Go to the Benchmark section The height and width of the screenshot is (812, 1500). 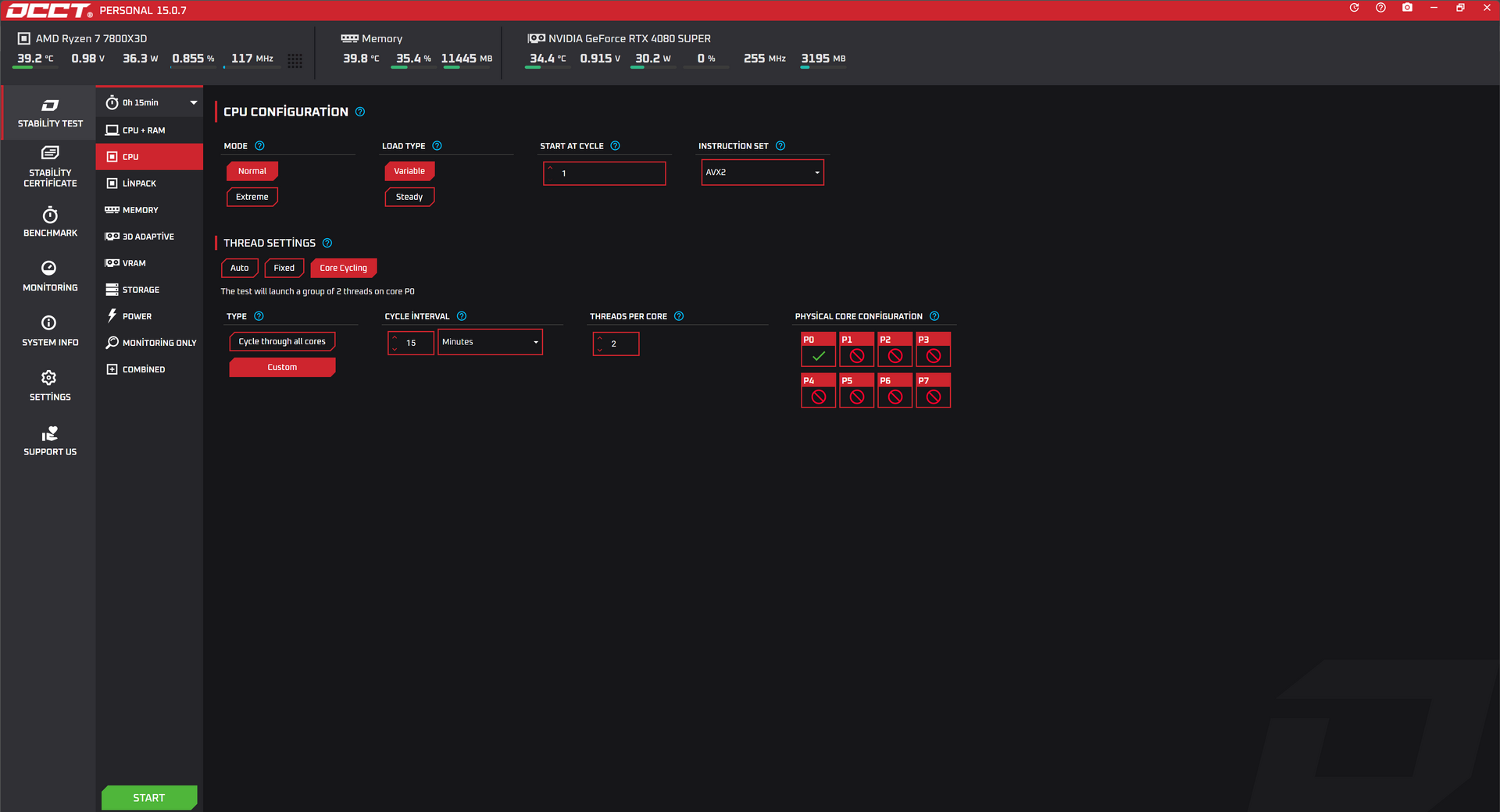50,222
